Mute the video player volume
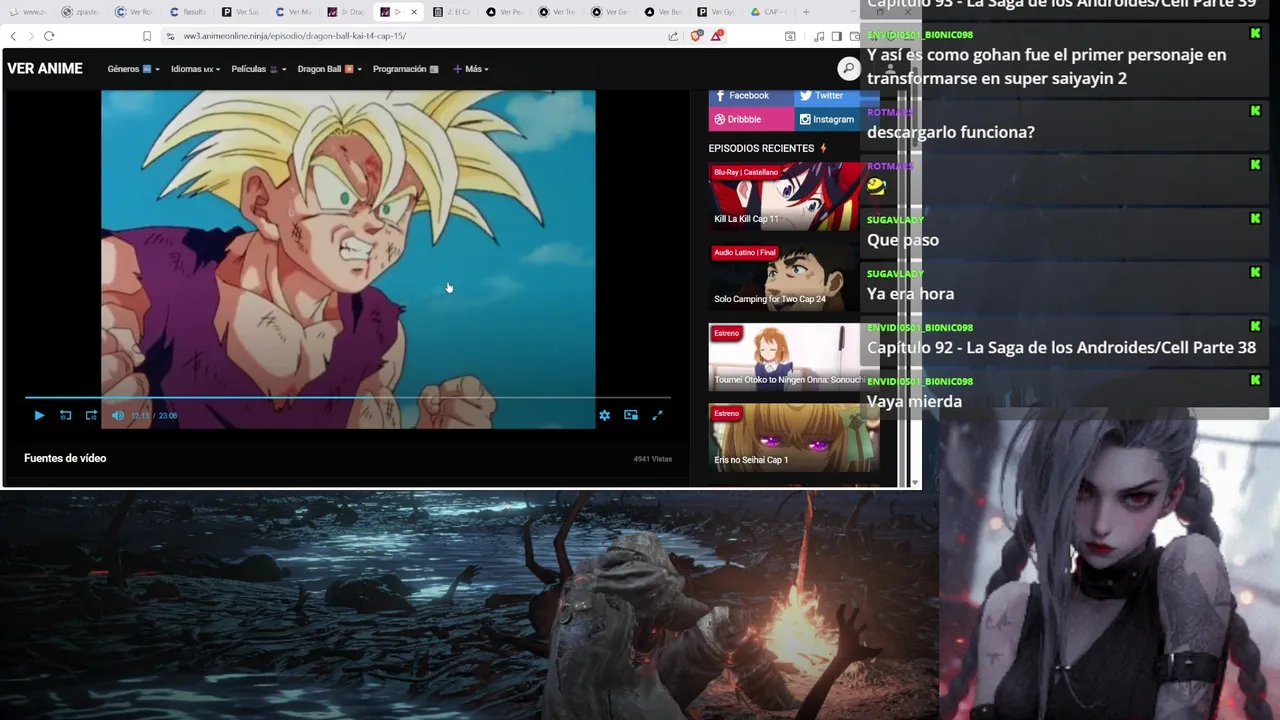This screenshot has width=1280, height=720. [x=118, y=415]
